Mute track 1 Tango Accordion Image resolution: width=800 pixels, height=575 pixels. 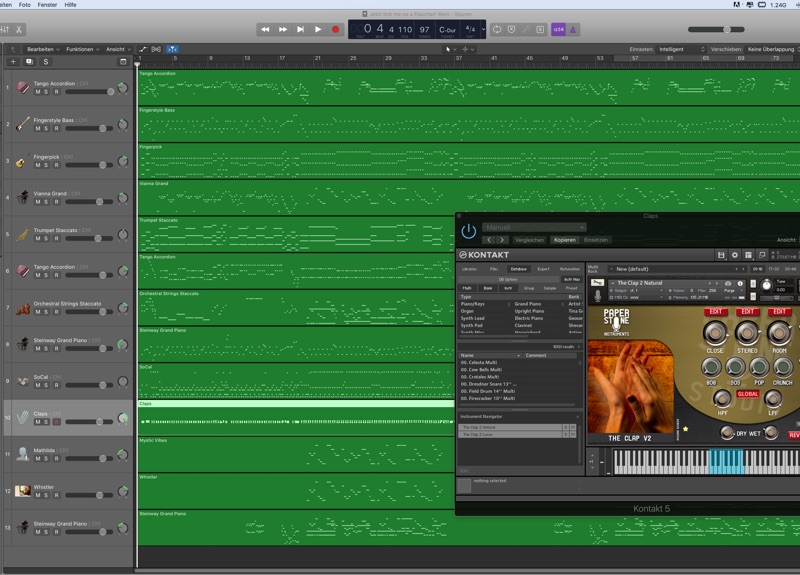coord(38,92)
